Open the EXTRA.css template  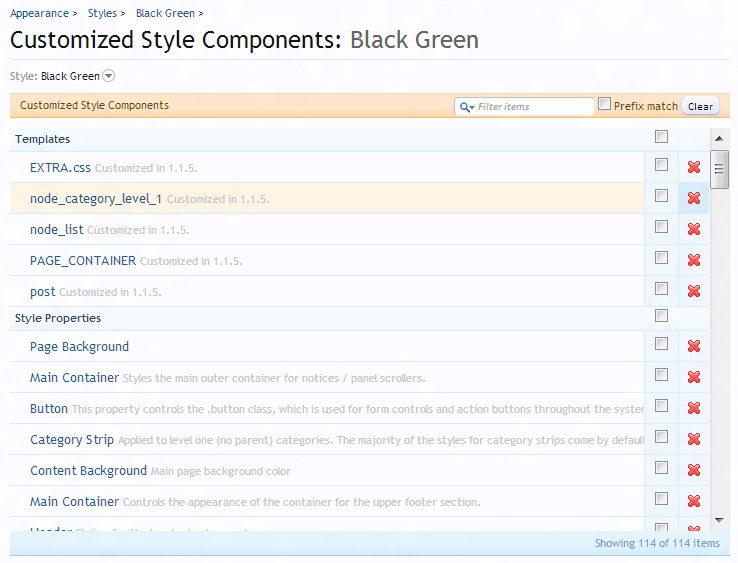tap(60, 168)
